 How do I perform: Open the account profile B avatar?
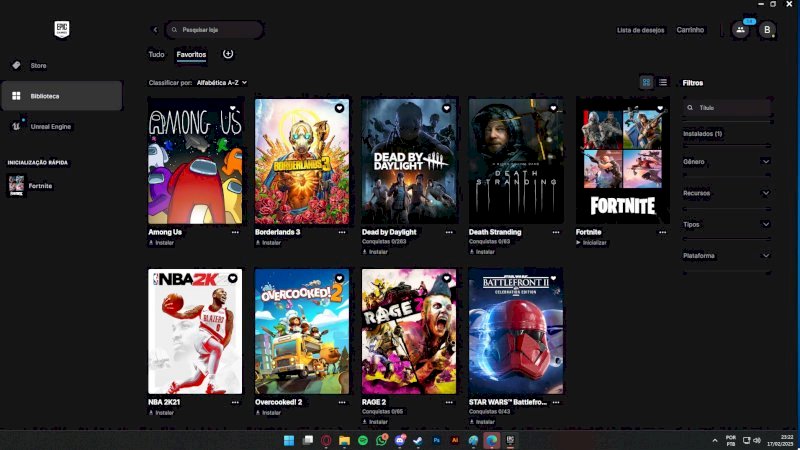pyautogui.click(x=767, y=30)
